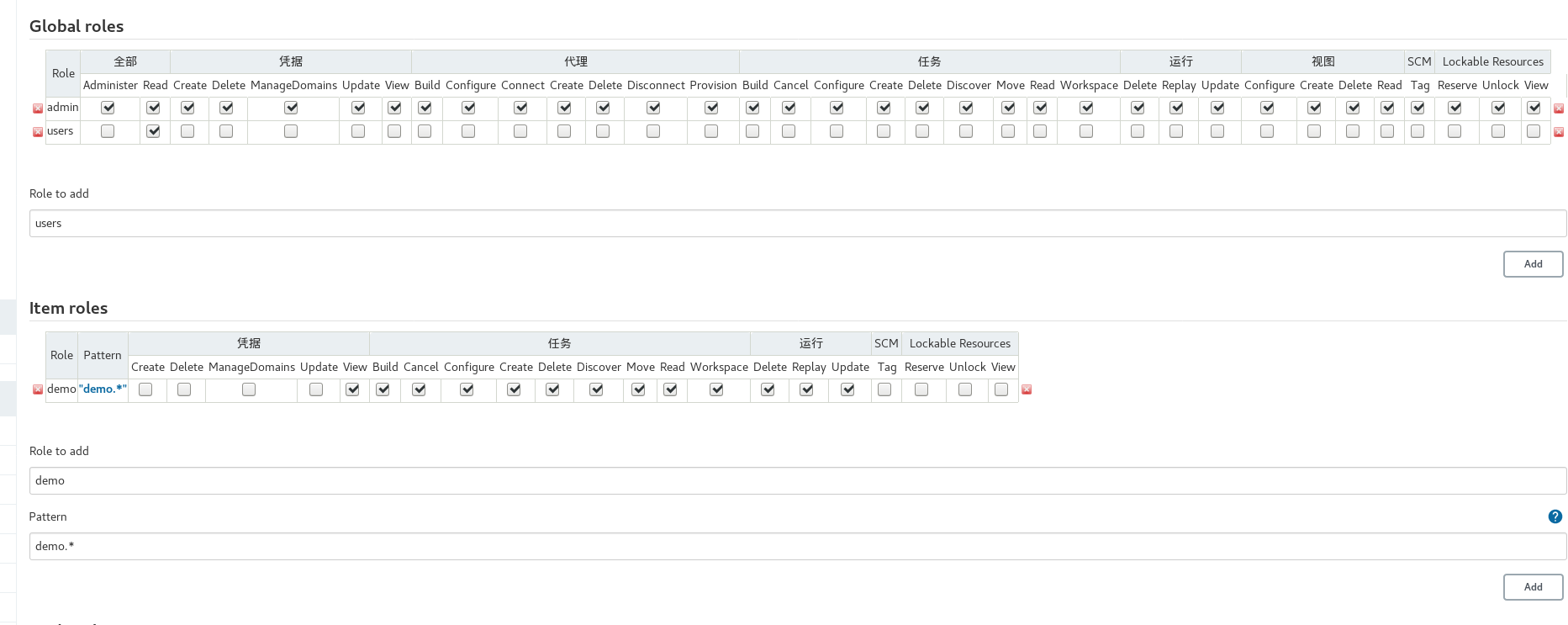Focus item Role to add field containing demo
The image size is (1568, 625).
pyautogui.click(x=798, y=481)
